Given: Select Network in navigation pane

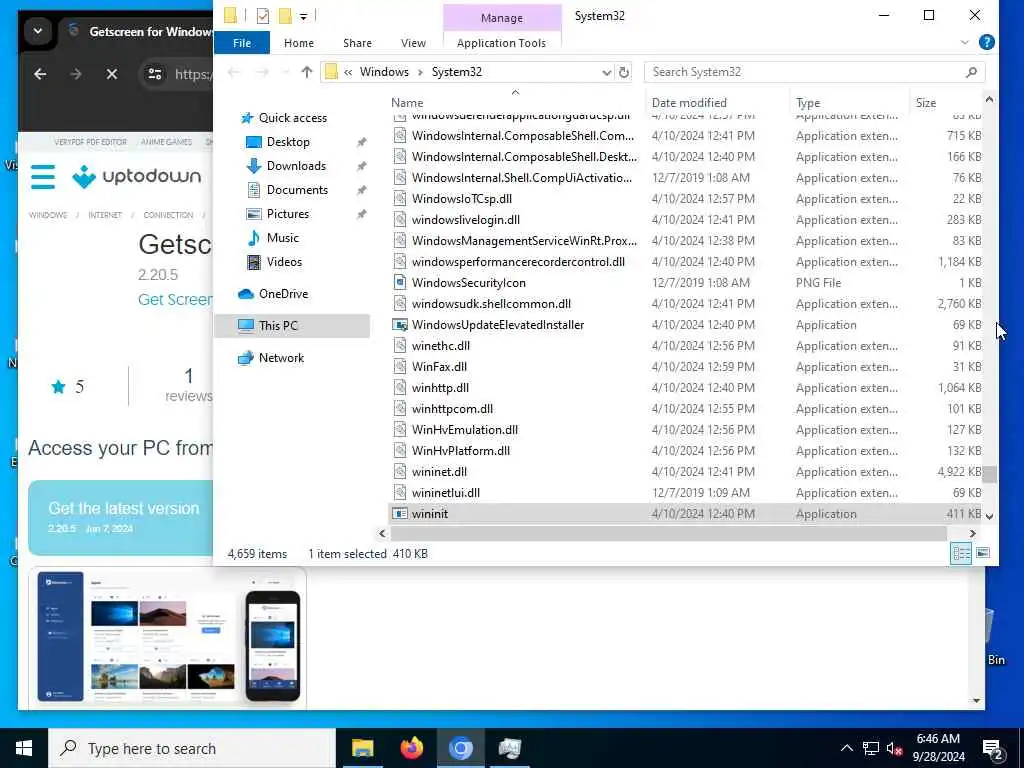Looking at the screenshot, I should click(x=281, y=358).
